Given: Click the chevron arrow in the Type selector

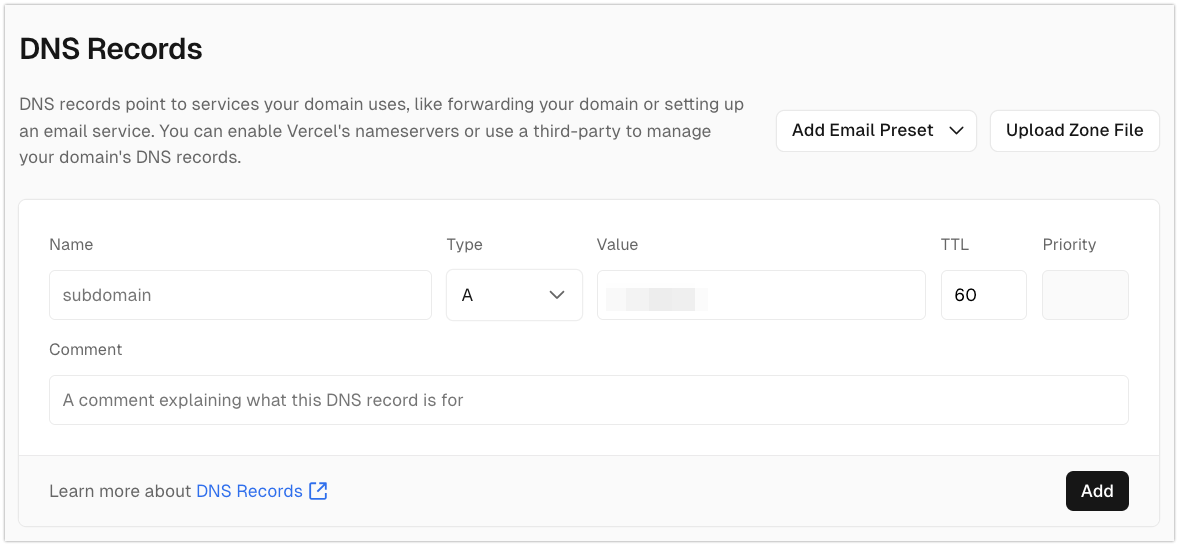Looking at the screenshot, I should (557, 295).
